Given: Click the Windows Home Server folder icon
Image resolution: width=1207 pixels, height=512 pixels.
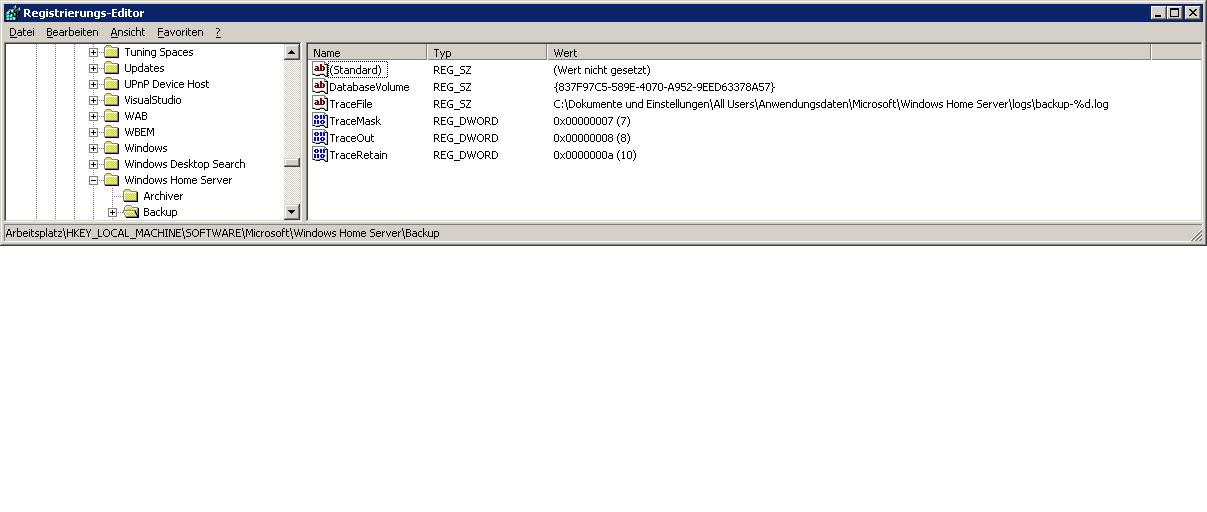Looking at the screenshot, I should pos(111,180).
